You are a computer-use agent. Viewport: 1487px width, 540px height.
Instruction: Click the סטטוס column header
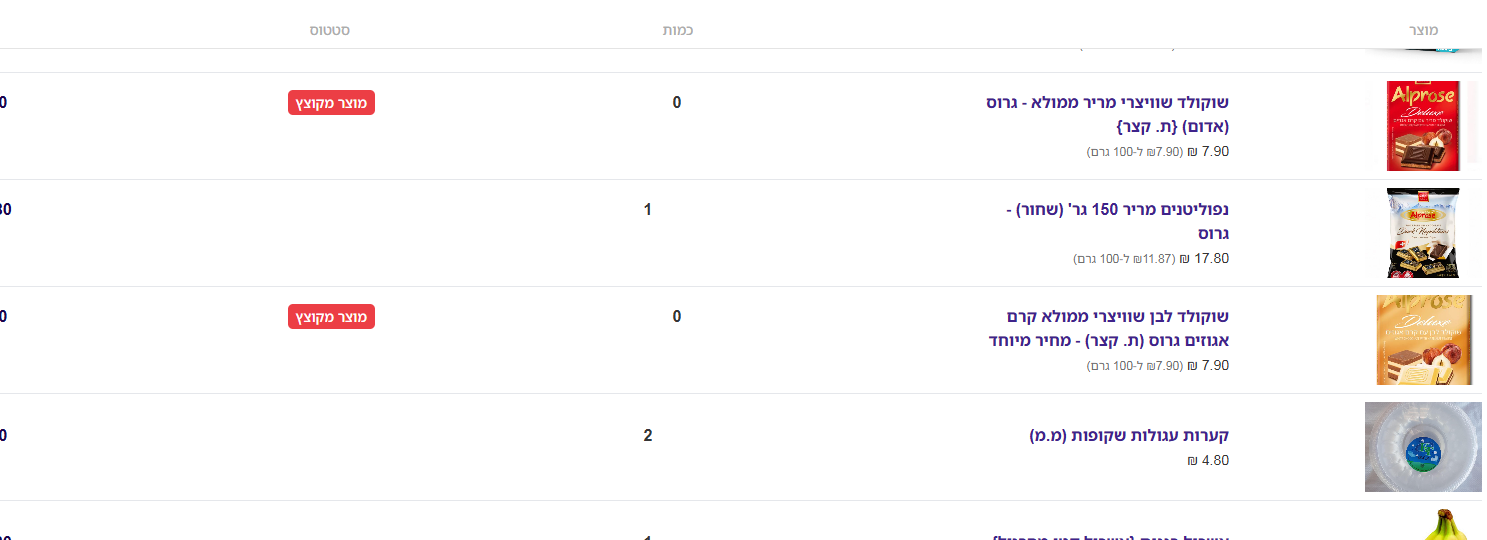click(329, 31)
